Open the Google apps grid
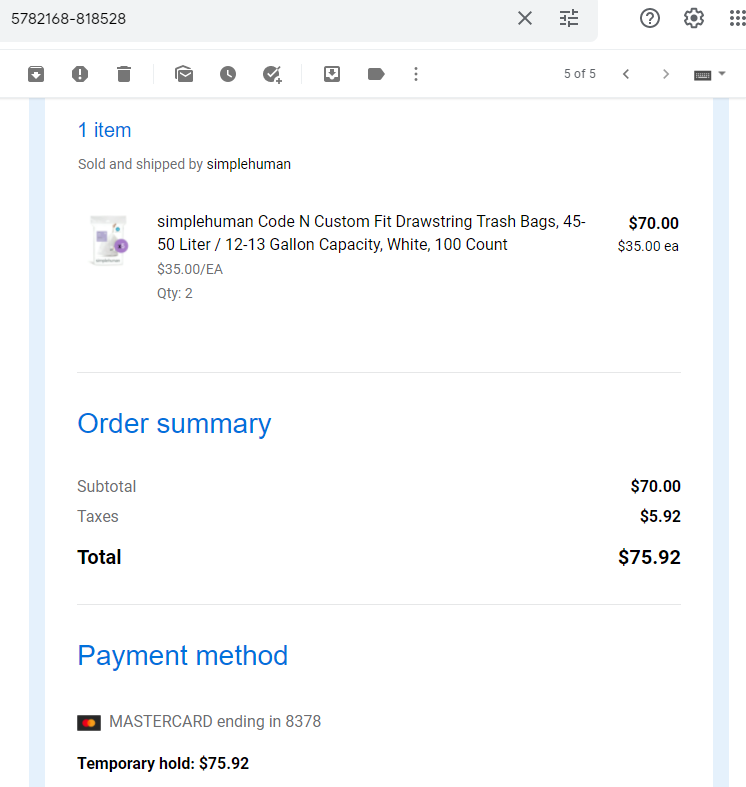 point(737,19)
